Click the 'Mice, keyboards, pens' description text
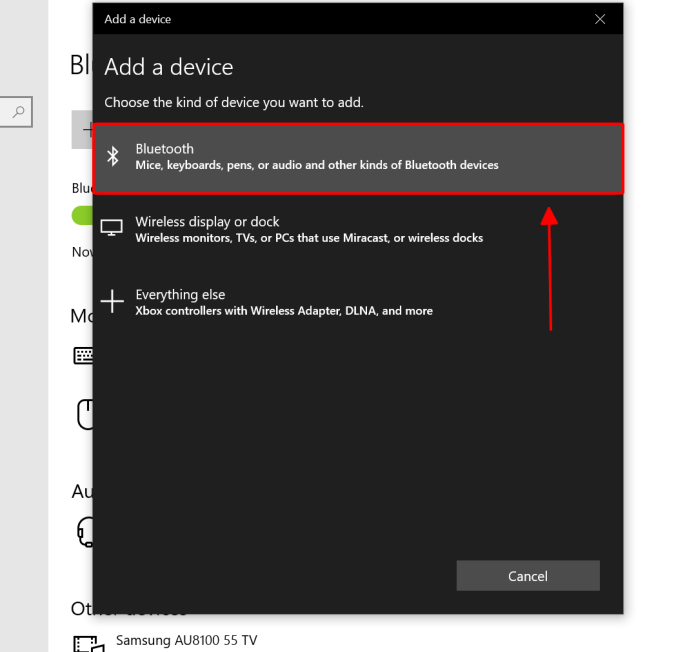 [316, 165]
